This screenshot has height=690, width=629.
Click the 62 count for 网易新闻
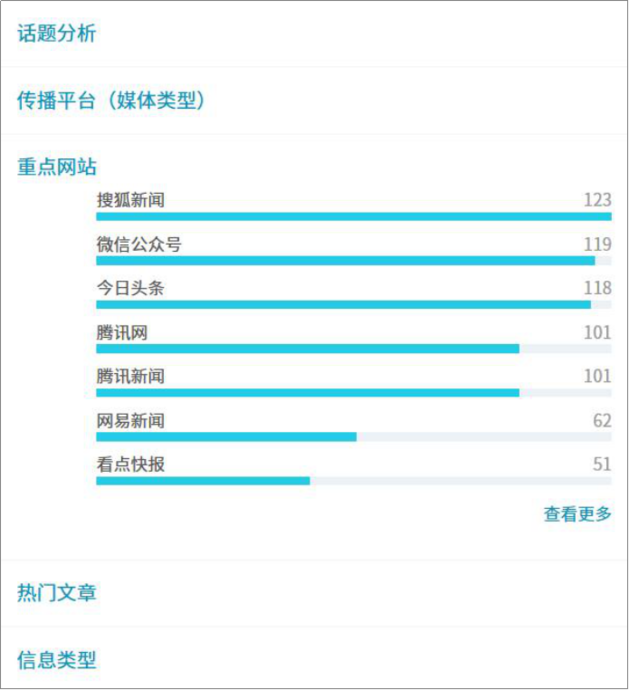tap(602, 421)
